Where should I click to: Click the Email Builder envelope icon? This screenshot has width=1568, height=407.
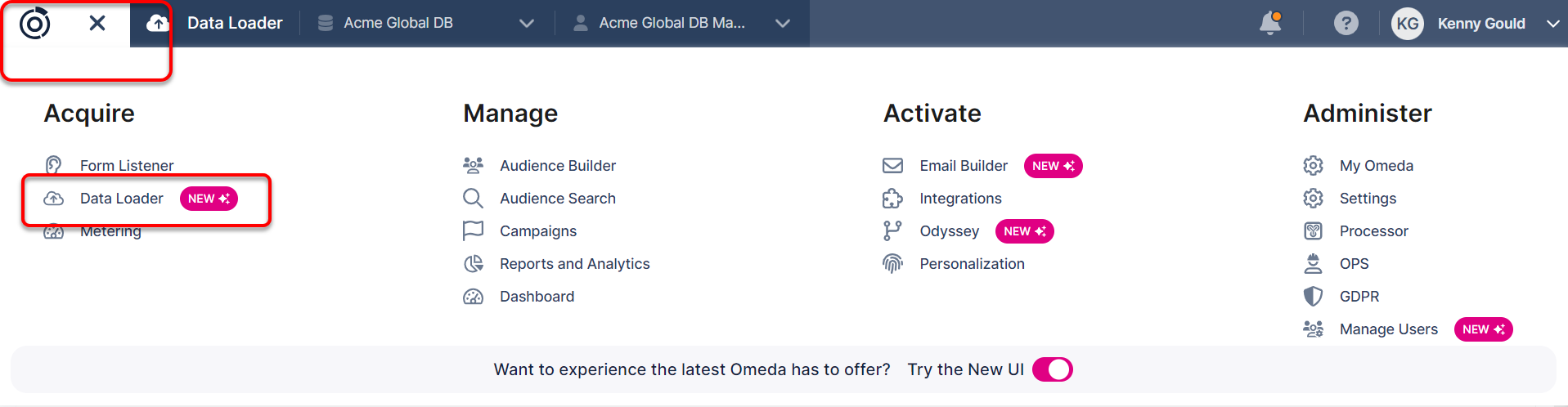892,166
